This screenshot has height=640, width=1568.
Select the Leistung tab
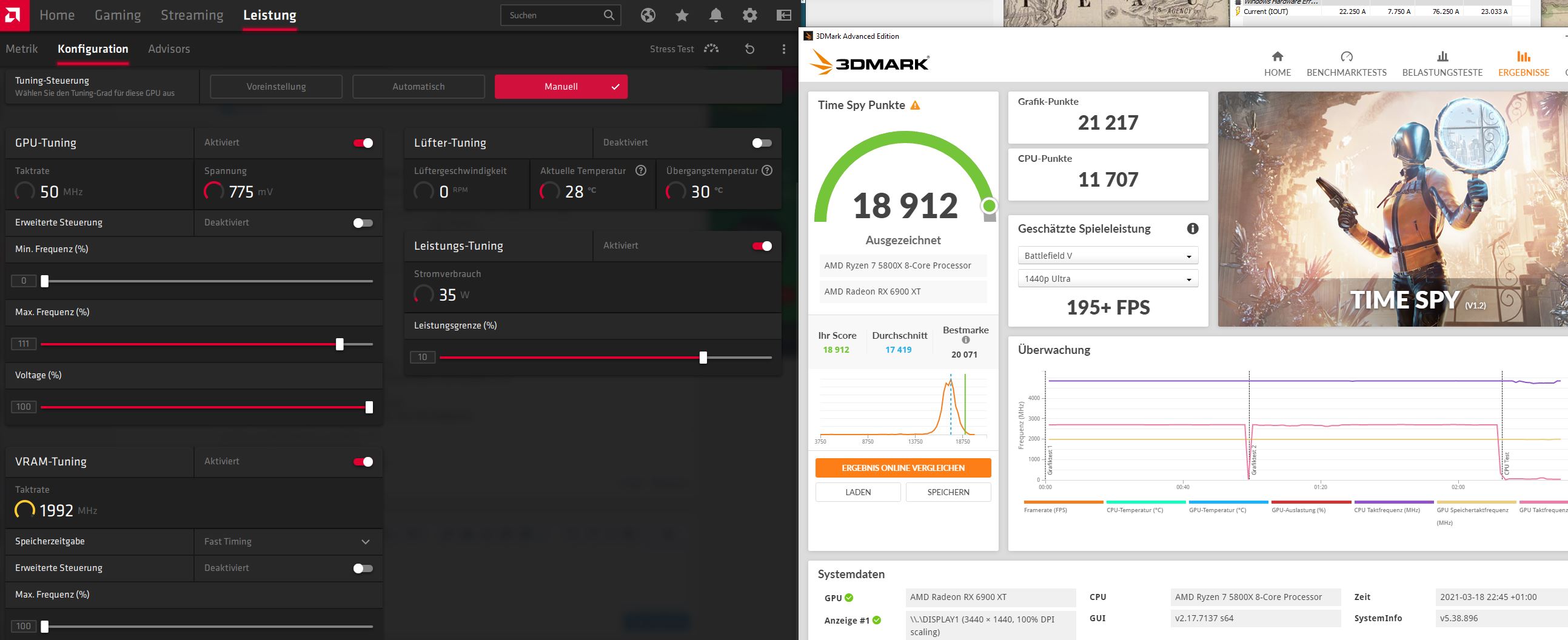point(270,15)
